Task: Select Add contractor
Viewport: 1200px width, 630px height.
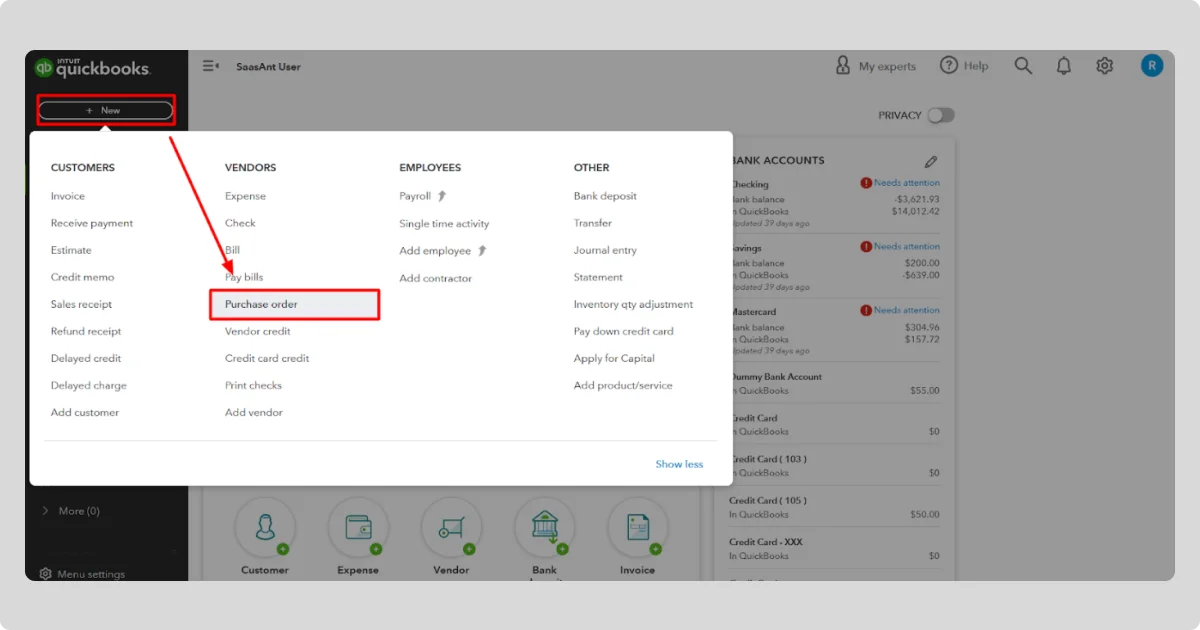Action: tap(435, 278)
